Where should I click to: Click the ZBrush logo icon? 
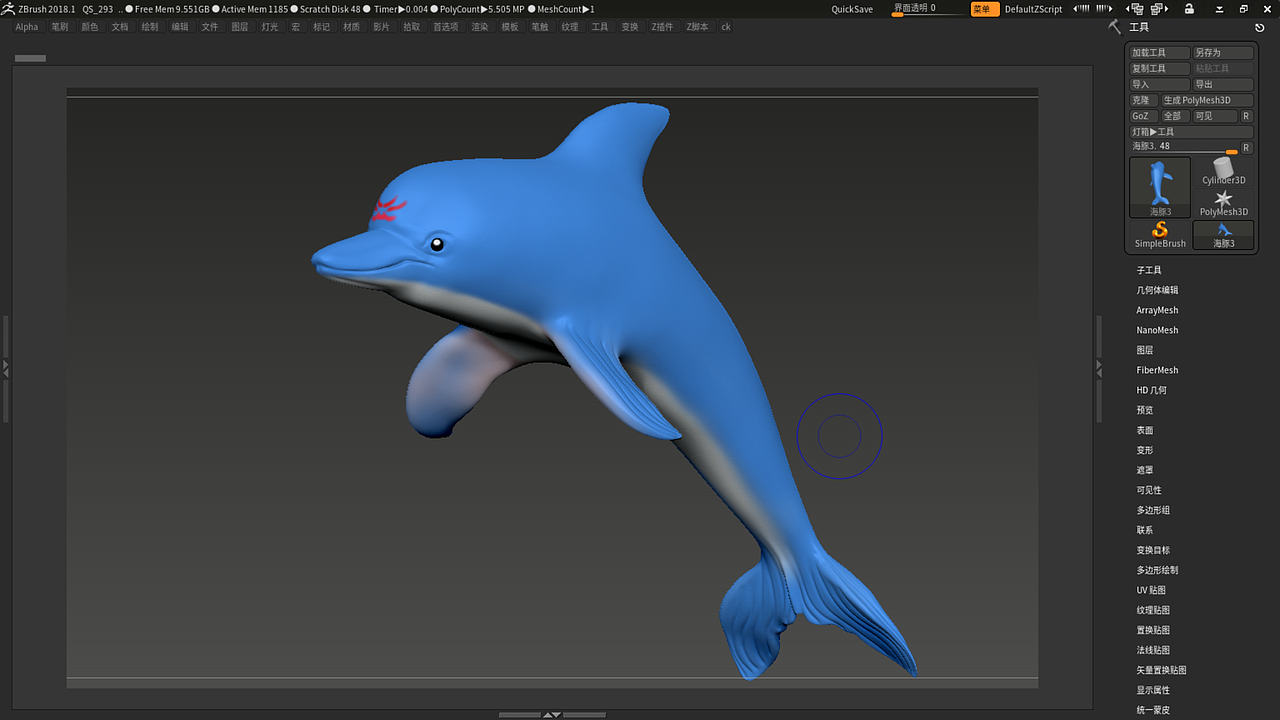[x=8, y=9]
